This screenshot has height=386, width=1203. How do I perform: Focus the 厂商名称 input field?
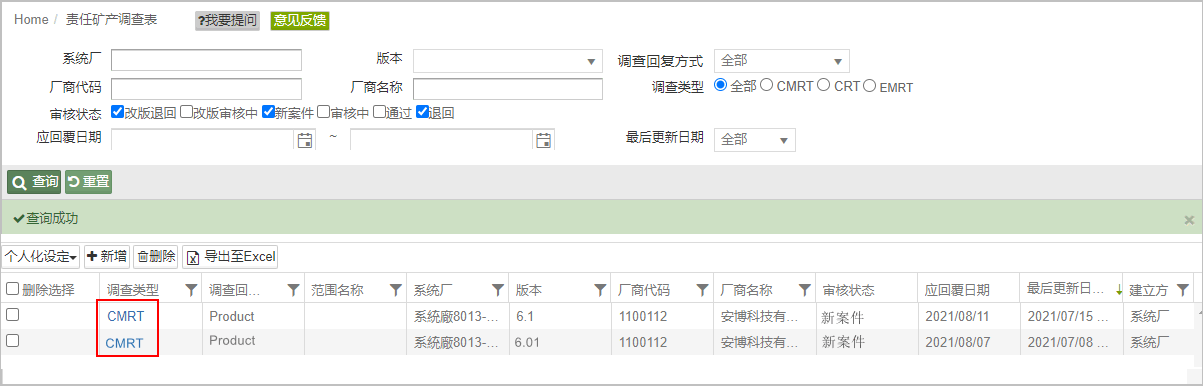click(508, 89)
